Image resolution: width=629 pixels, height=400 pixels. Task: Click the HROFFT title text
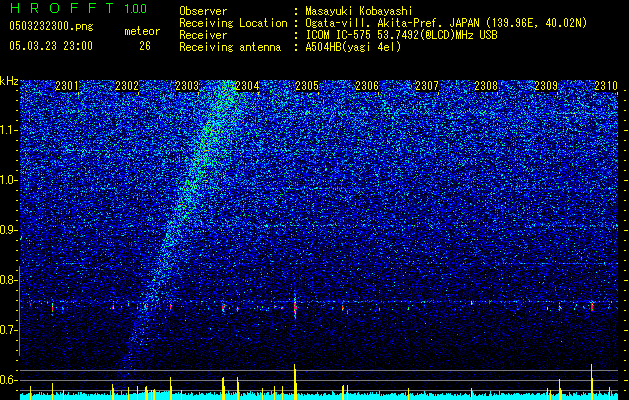coord(61,8)
